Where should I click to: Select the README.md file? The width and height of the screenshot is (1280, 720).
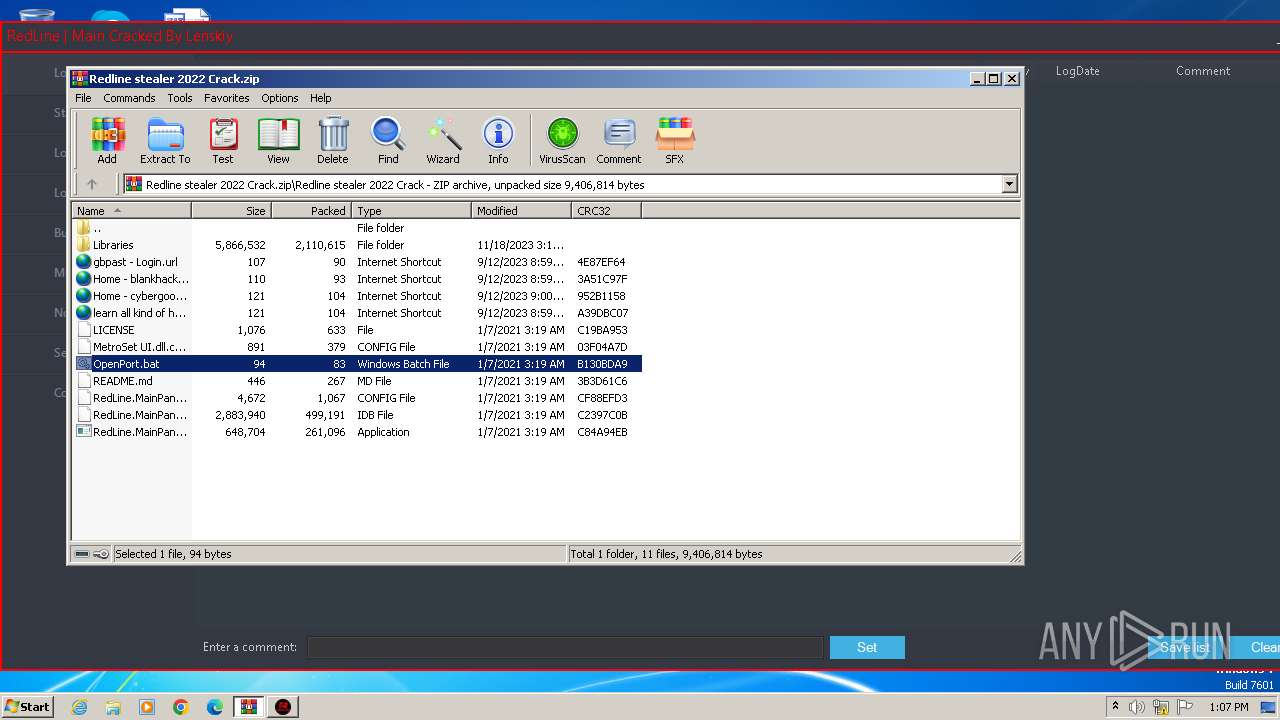358,381
